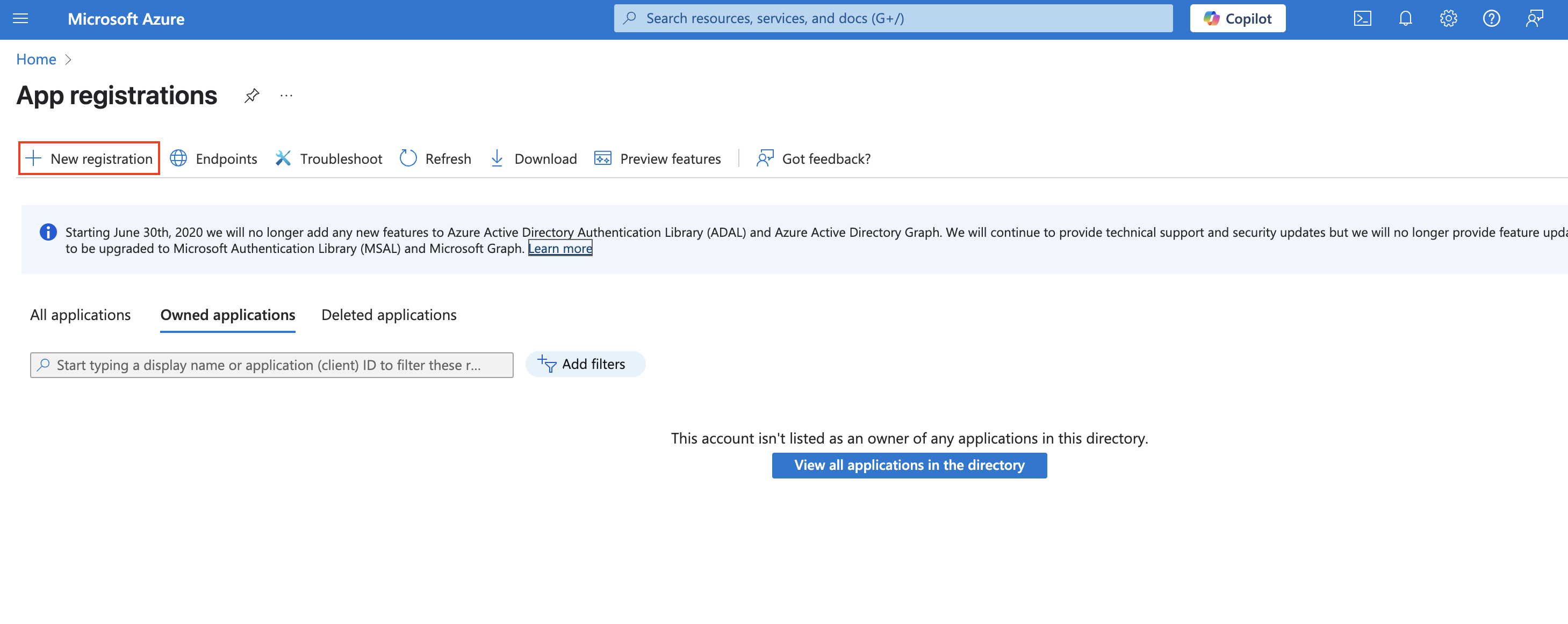Switch to All applications tab
Image resolution: width=1568 pixels, height=624 pixels.
coord(81,315)
